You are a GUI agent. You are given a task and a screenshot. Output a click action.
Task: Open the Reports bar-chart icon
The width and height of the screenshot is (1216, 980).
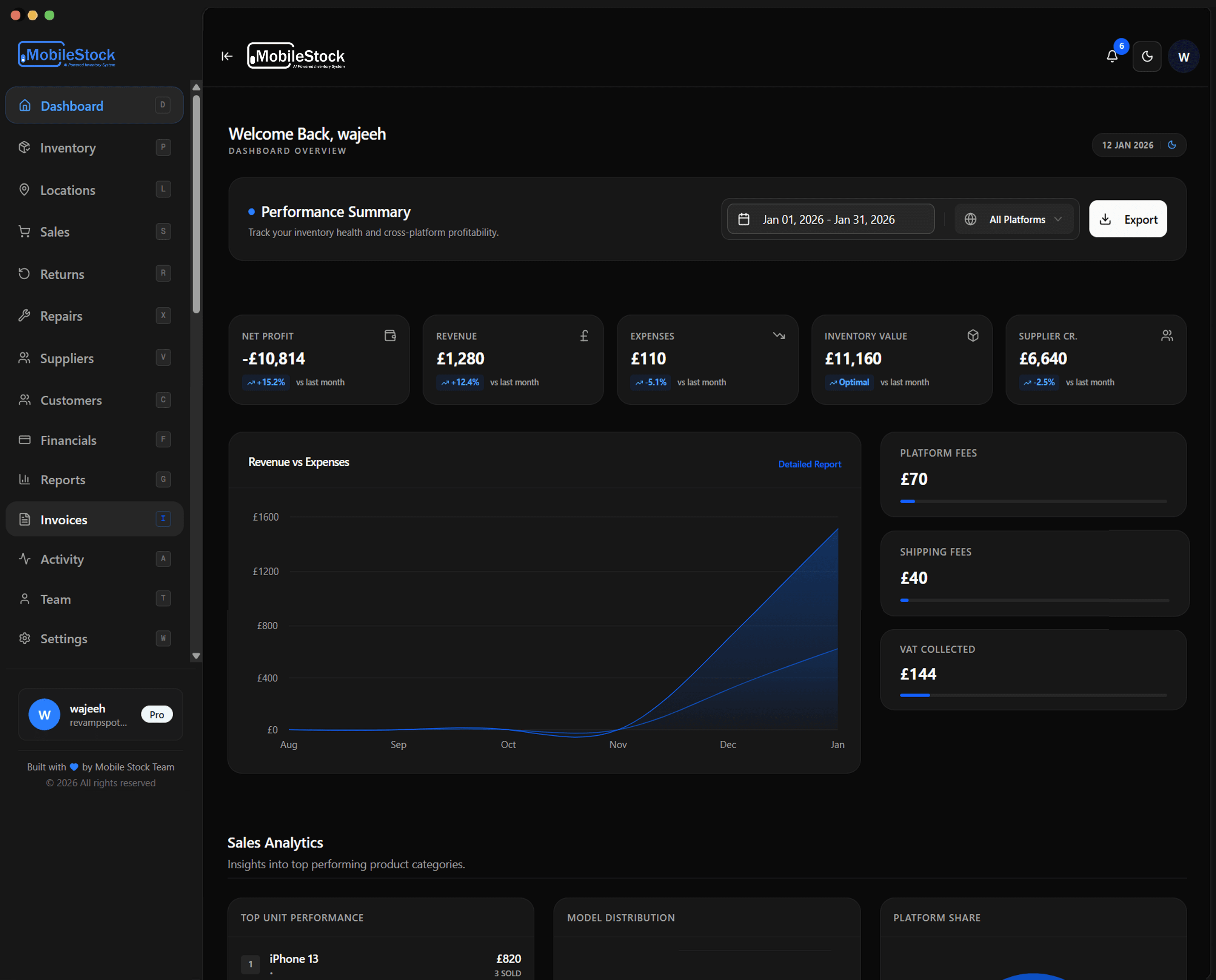[25, 479]
